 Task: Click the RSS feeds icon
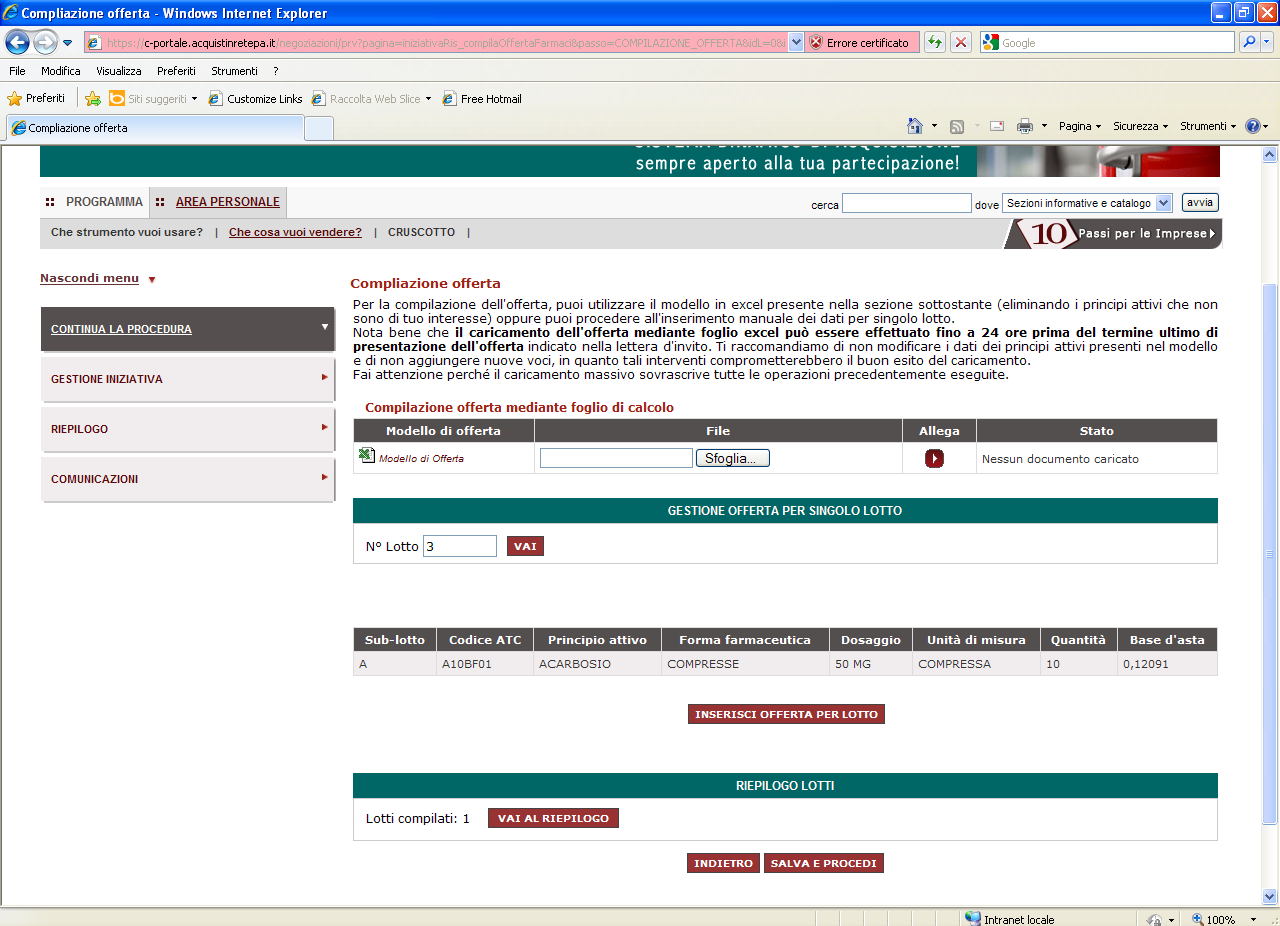957,126
